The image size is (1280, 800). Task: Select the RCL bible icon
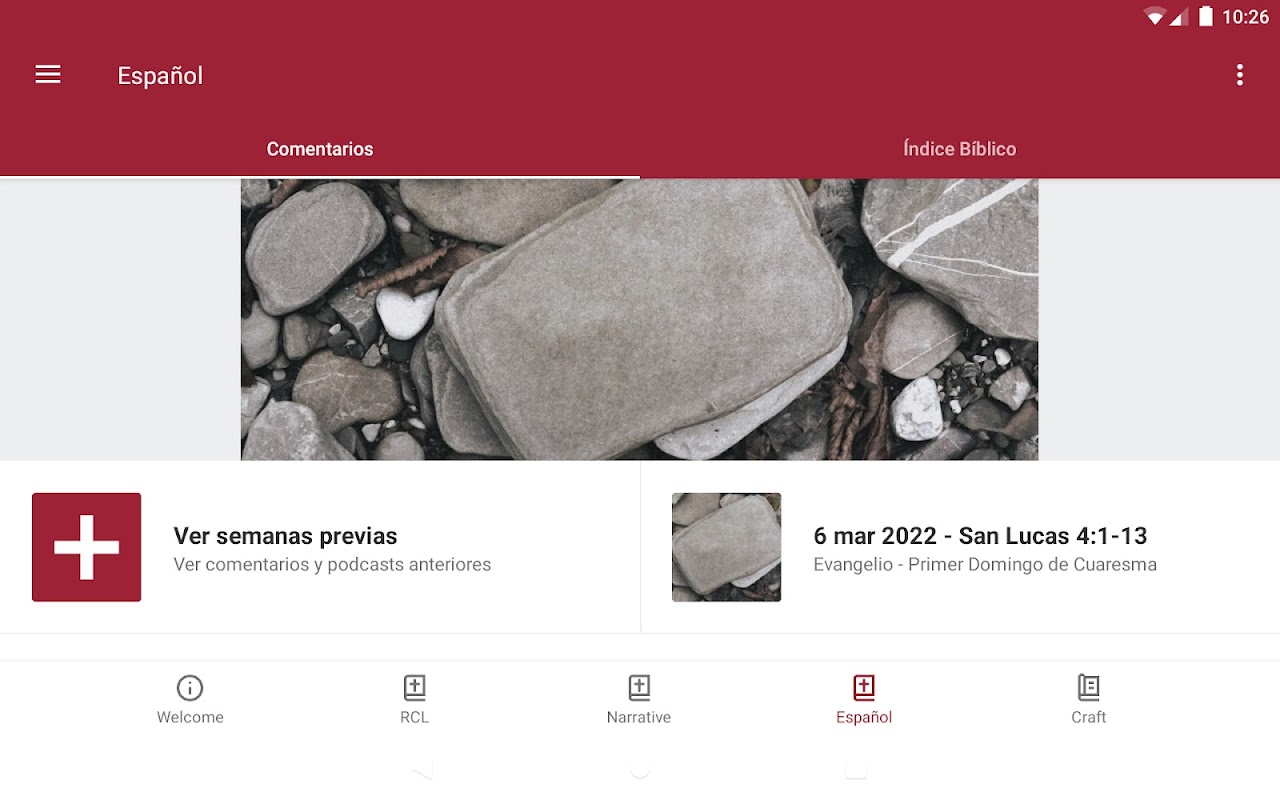tap(414, 688)
